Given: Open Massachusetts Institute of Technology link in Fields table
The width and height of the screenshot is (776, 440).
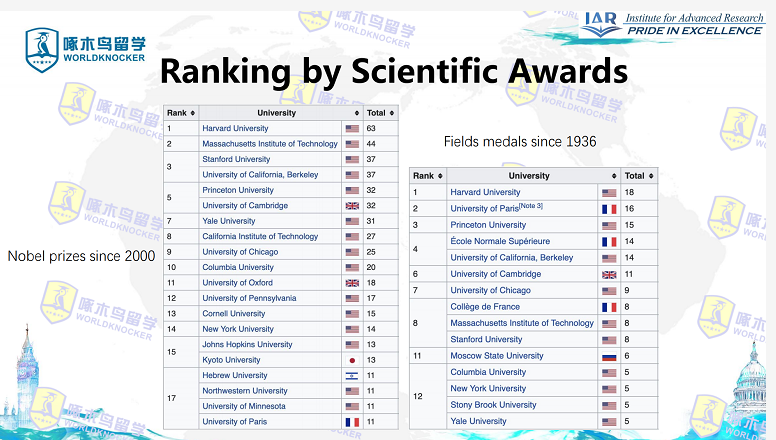Looking at the screenshot, I should (522, 323).
